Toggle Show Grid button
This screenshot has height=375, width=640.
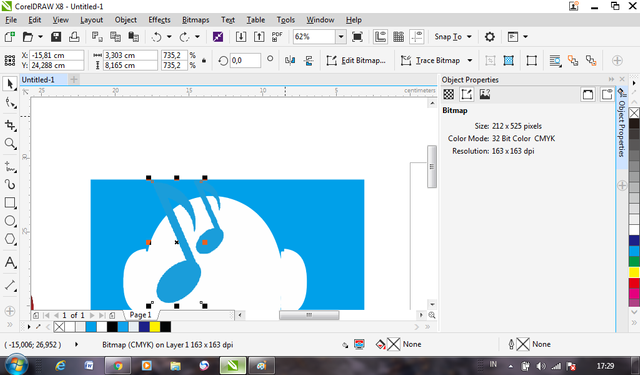click(399, 37)
